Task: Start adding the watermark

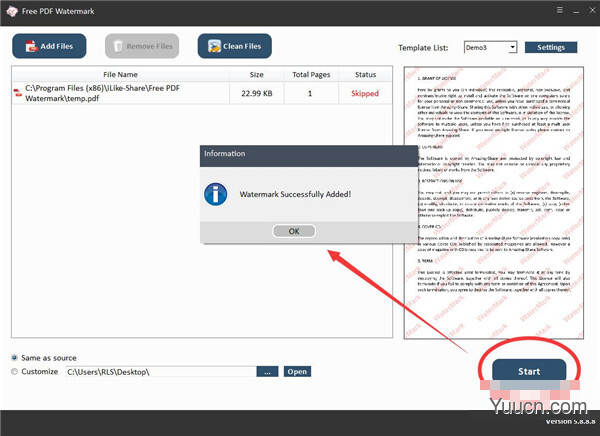Action: tap(529, 371)
